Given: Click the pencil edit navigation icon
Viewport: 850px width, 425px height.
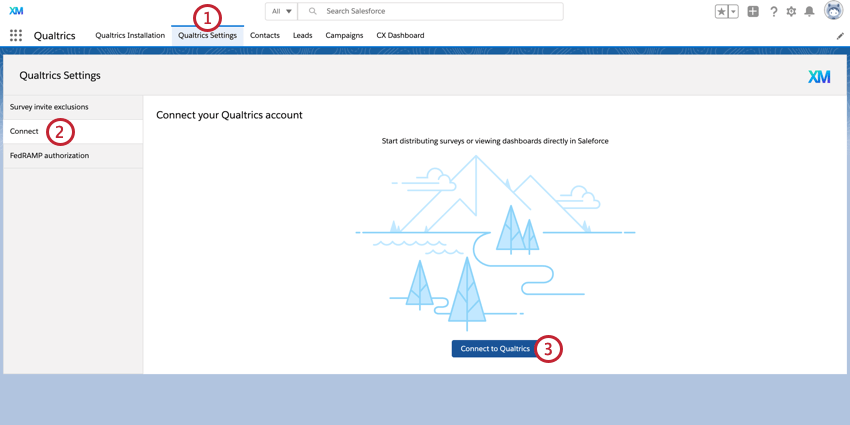Looking at the screenshot, I should 840,36.
